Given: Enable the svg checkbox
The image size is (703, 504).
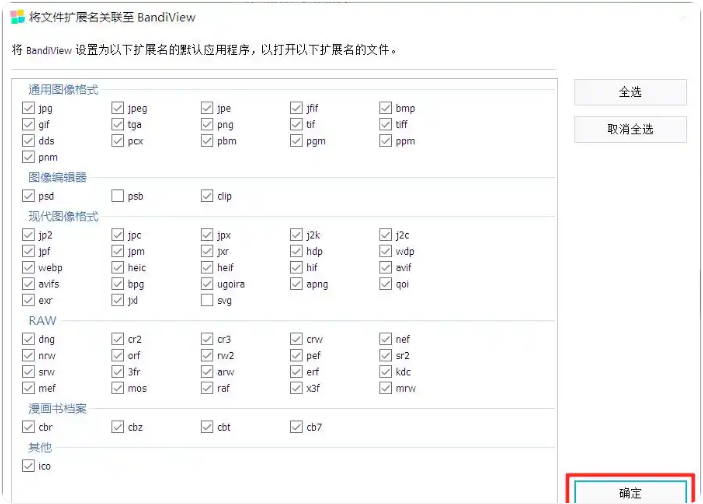Looking at the screenshot, I should click(207, 300).
